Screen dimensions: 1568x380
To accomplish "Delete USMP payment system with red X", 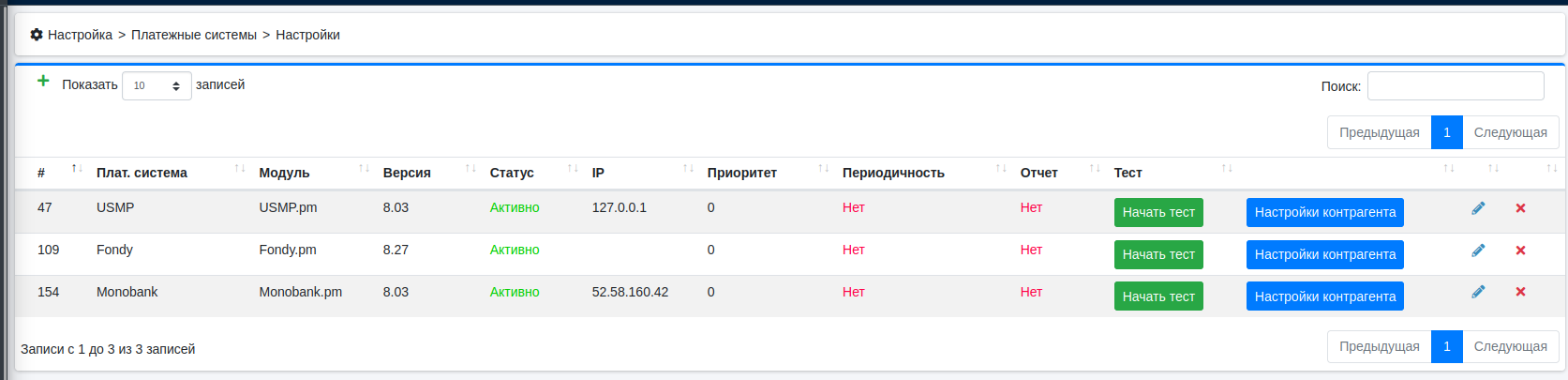I will [x=1520, y=208].
